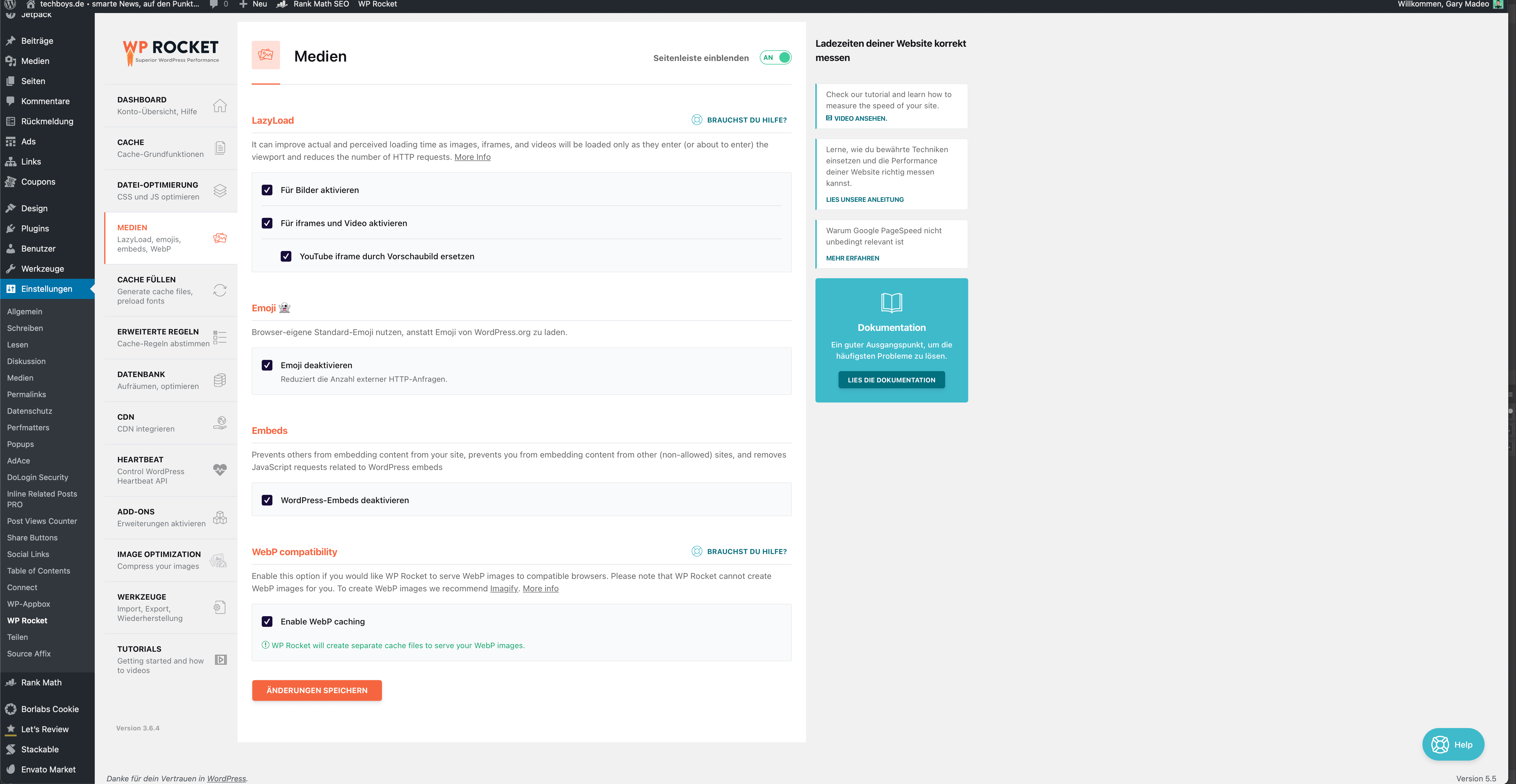Click Lies unsere Anleitung link
This screenshot has height=784, width=1516.
point(865,199)
